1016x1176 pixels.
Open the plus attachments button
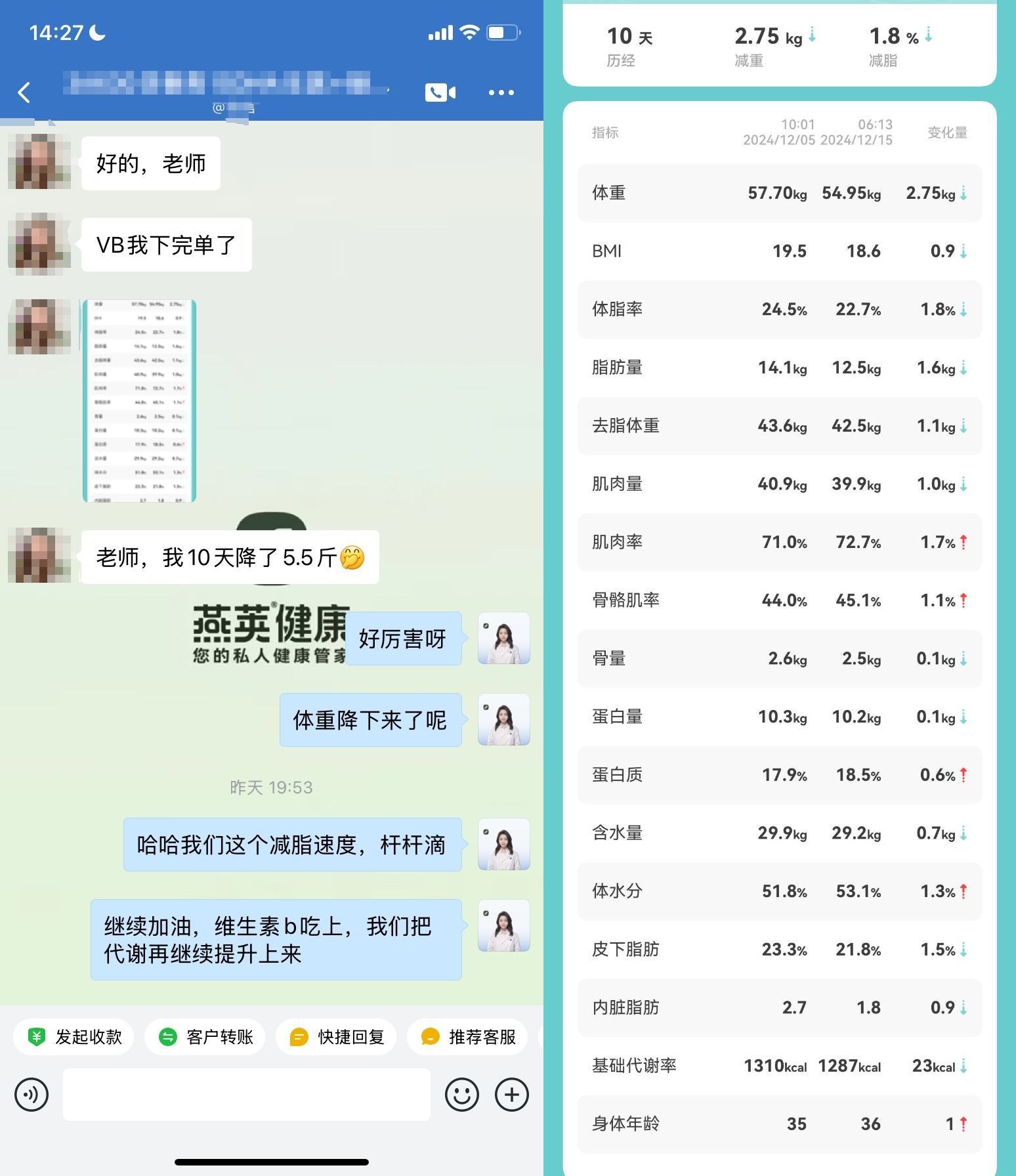(x=512, y=1095)
